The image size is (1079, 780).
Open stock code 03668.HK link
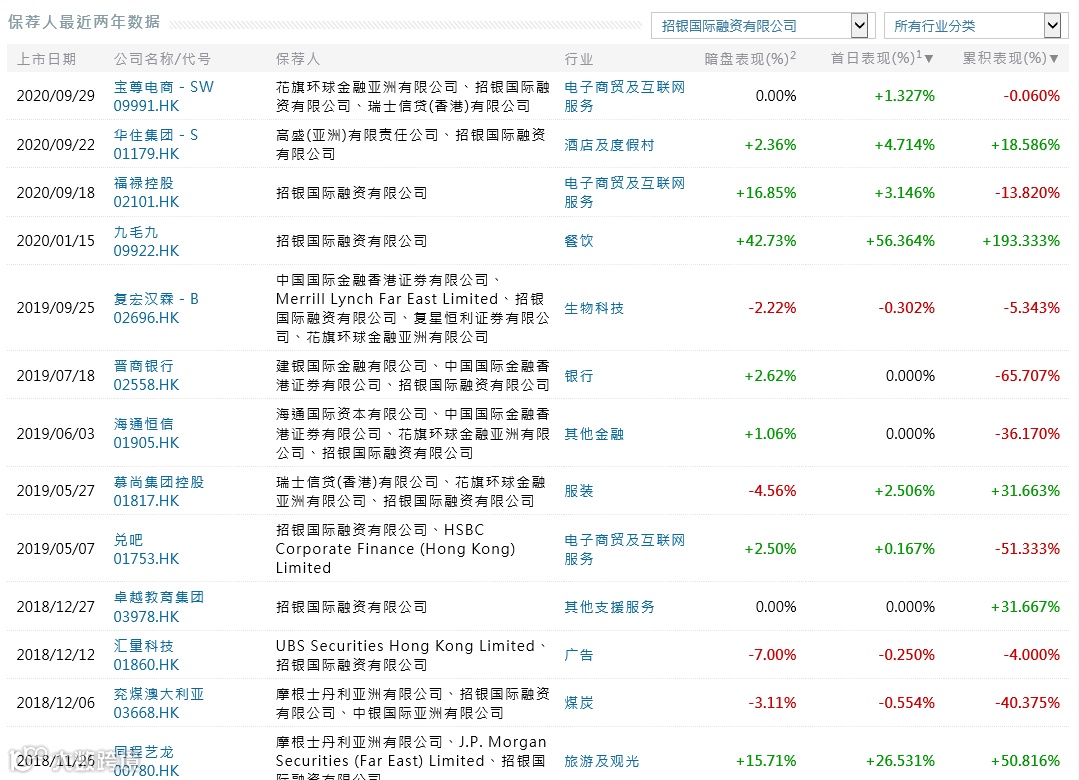(x=146, y=713)
